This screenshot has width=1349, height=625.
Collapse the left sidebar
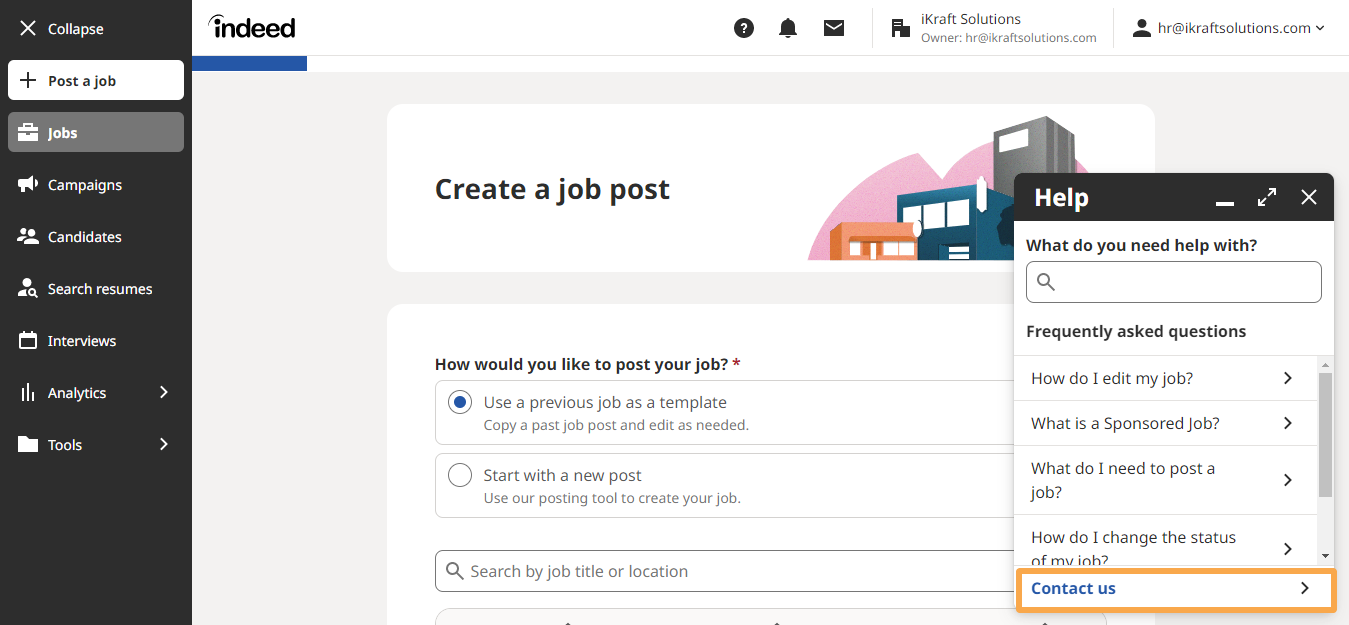61,28
